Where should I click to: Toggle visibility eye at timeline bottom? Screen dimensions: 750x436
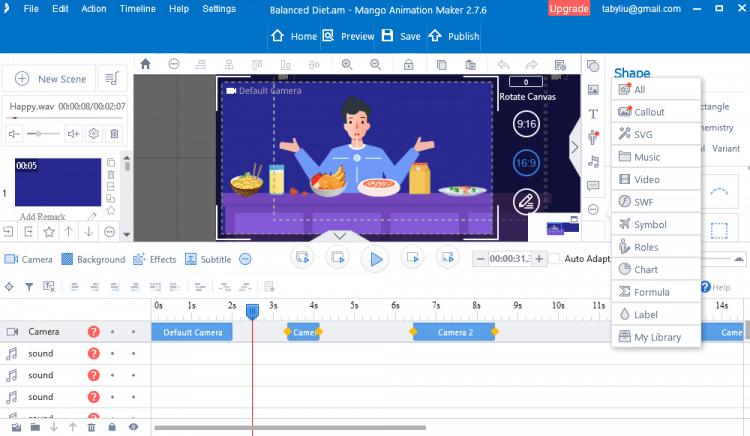133,427
